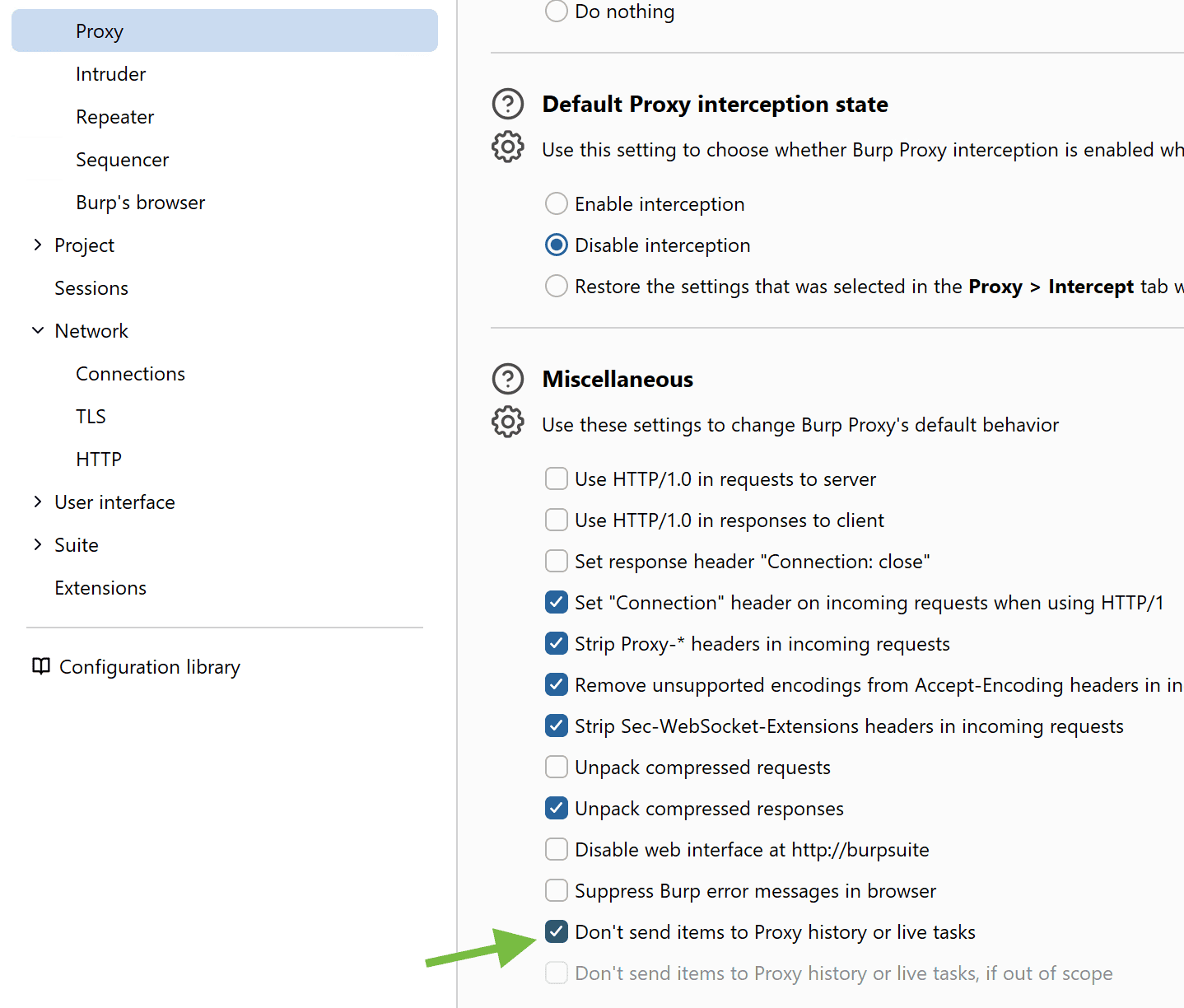Viewport: 1184px width, 1008px height.
Task: Click the Configuration library book icon
Action: pyautogui.click(x=40, y=666)
